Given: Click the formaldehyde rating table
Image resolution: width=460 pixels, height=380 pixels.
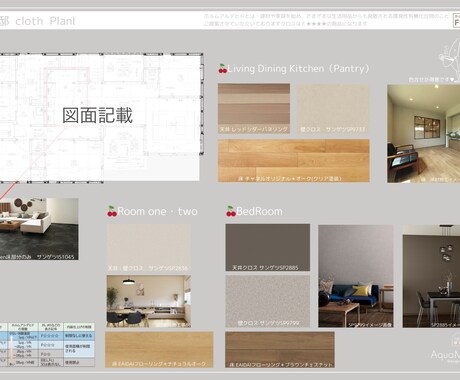Looking at the screenshot, I should pyautogui.click(x=47, y=345).
